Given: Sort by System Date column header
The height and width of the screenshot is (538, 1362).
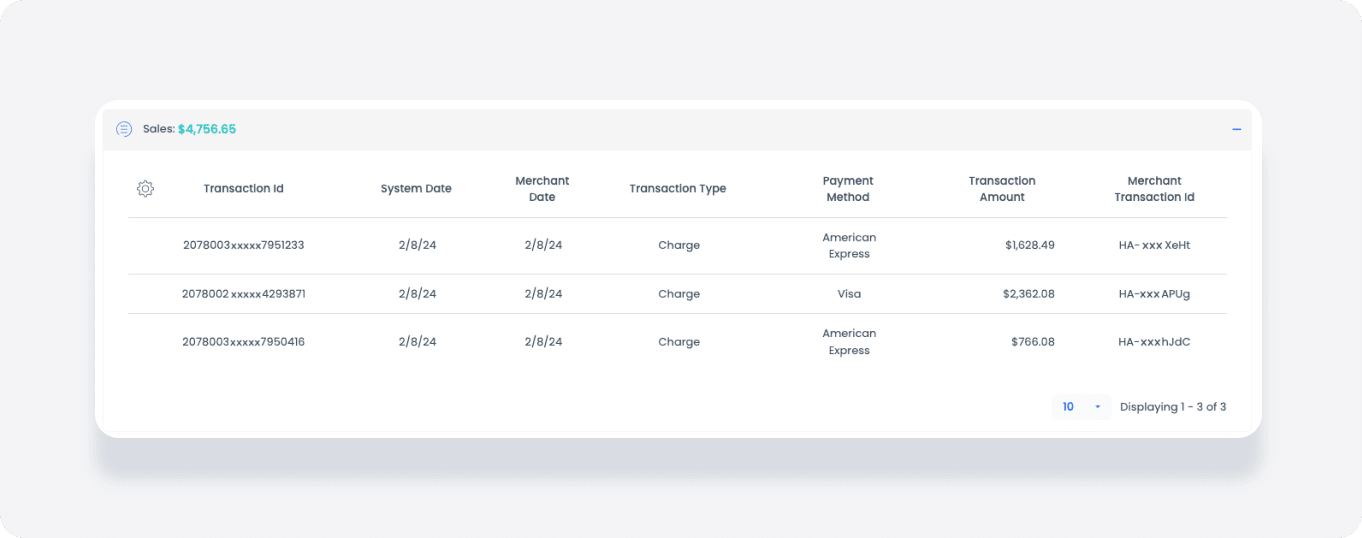Looking at the screenshot, I should pos(416,189).
